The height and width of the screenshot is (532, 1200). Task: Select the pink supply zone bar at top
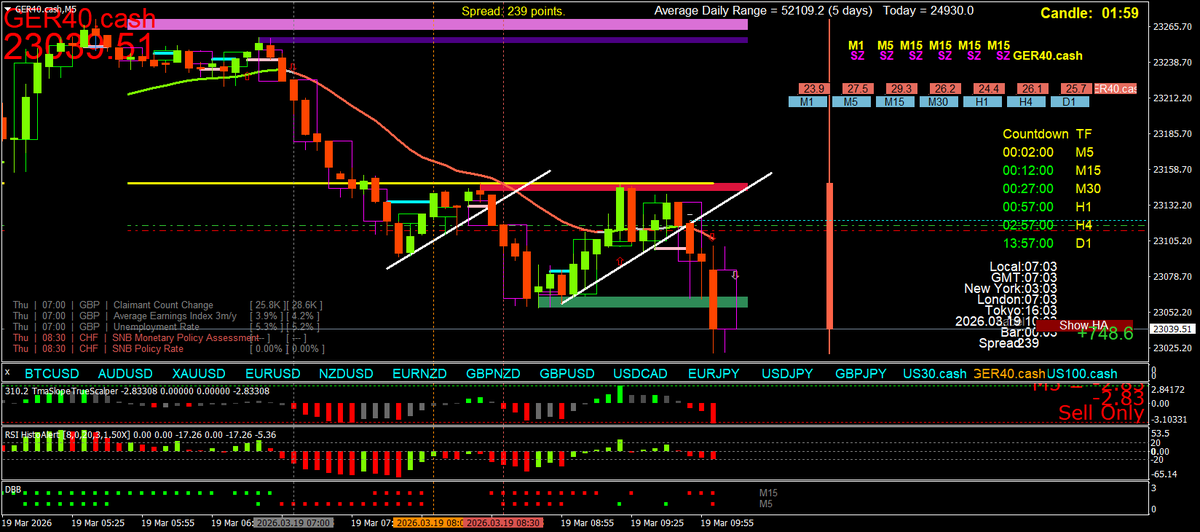point(436,23)
